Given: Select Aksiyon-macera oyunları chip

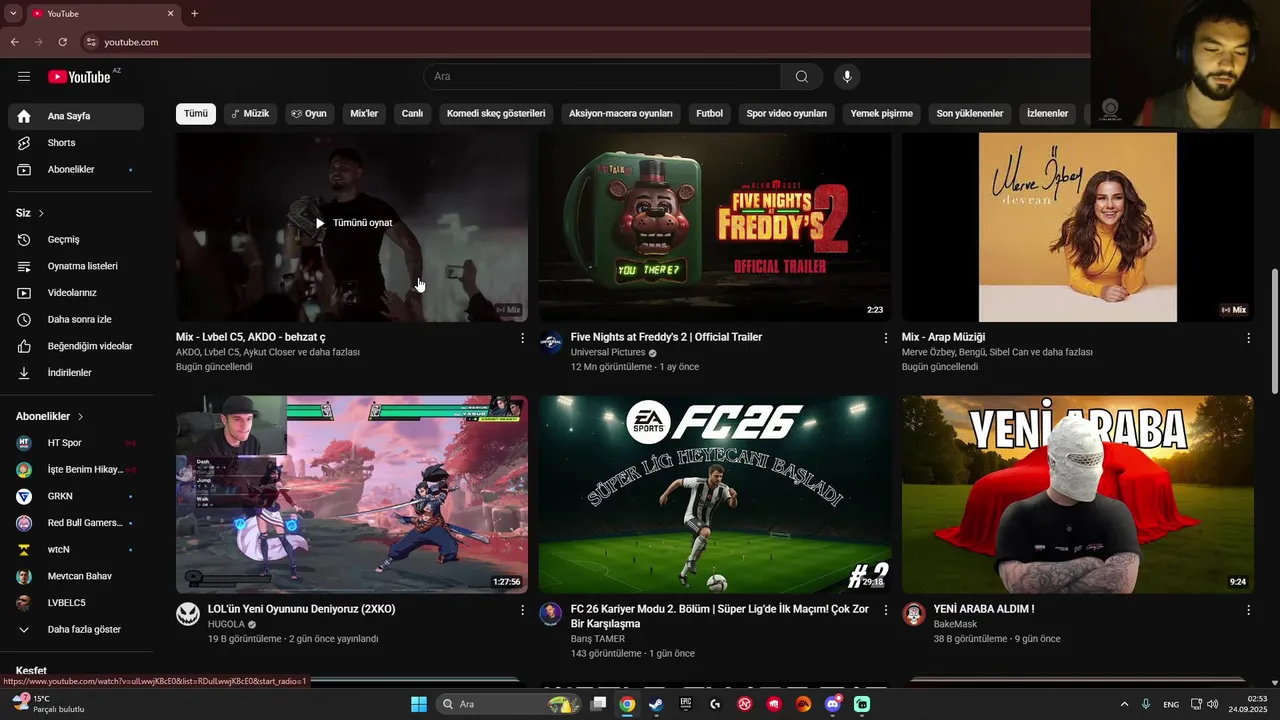Looking at the screenshot, I should pos(621,114).
